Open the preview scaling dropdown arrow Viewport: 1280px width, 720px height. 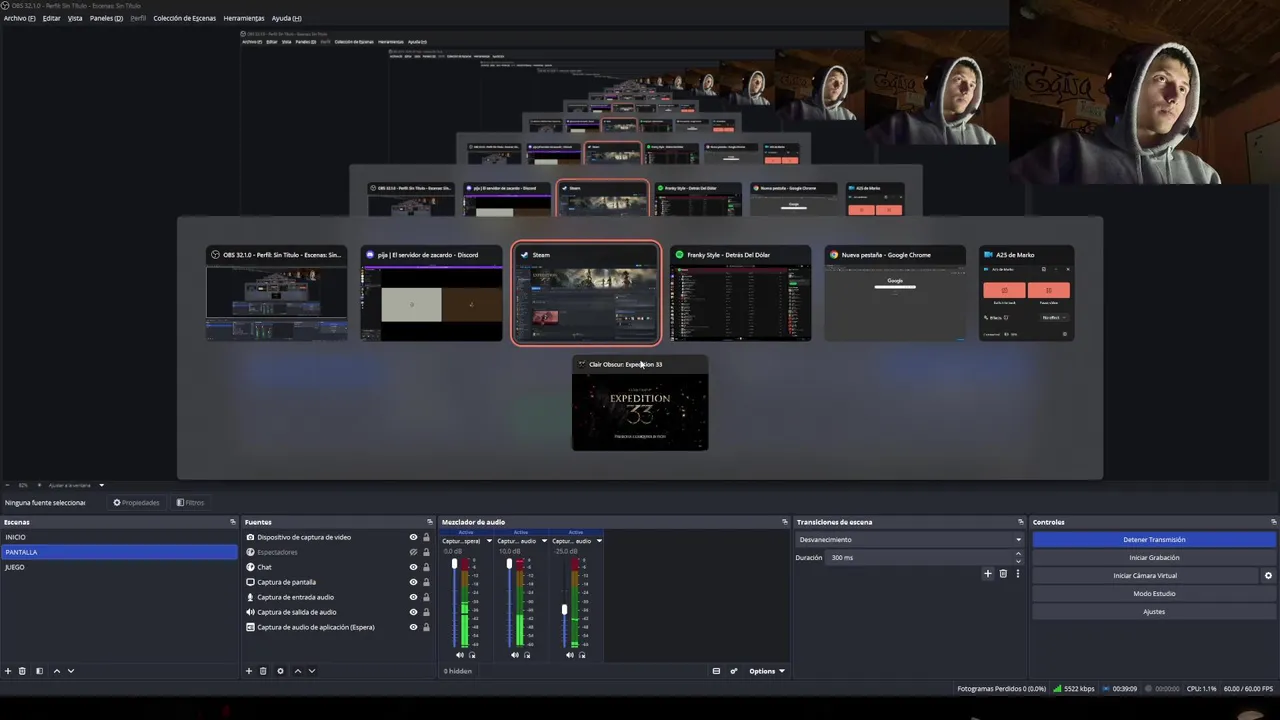tap(101, 485)
